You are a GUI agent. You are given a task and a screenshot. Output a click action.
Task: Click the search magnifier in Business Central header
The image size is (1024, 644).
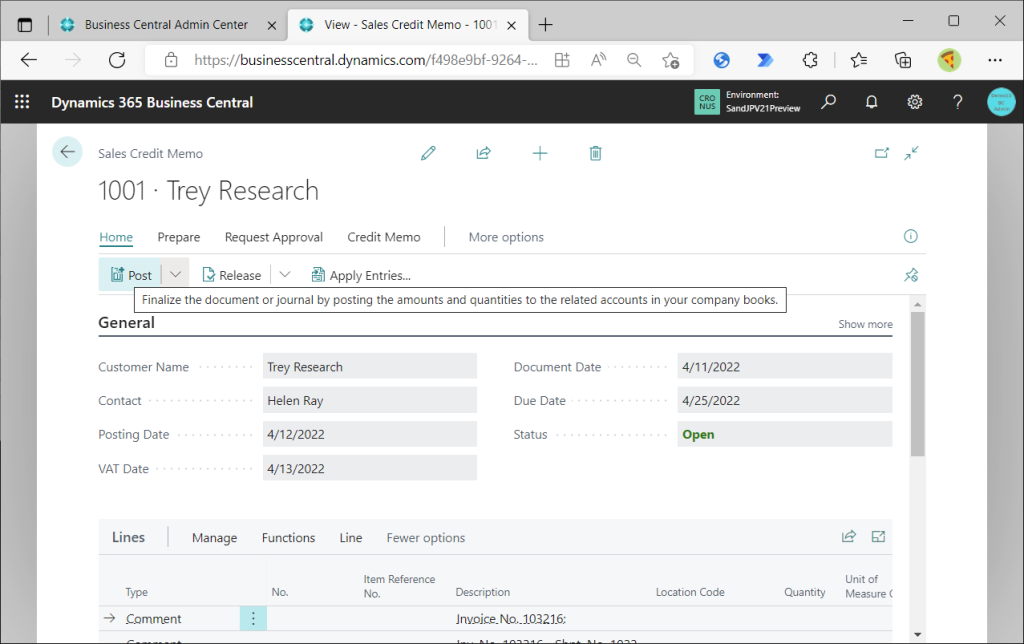coord(829,102)
